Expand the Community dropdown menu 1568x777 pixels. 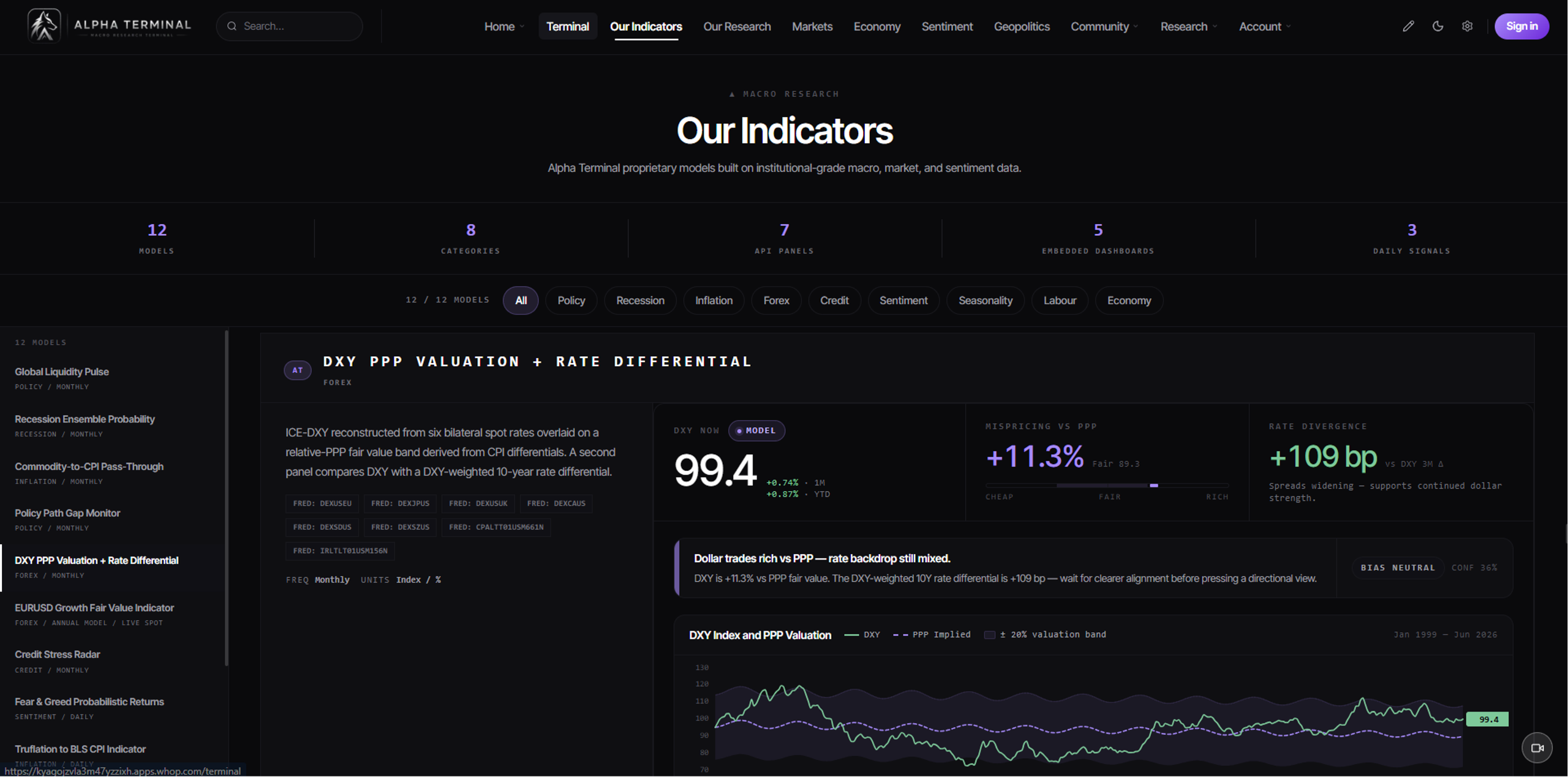point(1104,26)
